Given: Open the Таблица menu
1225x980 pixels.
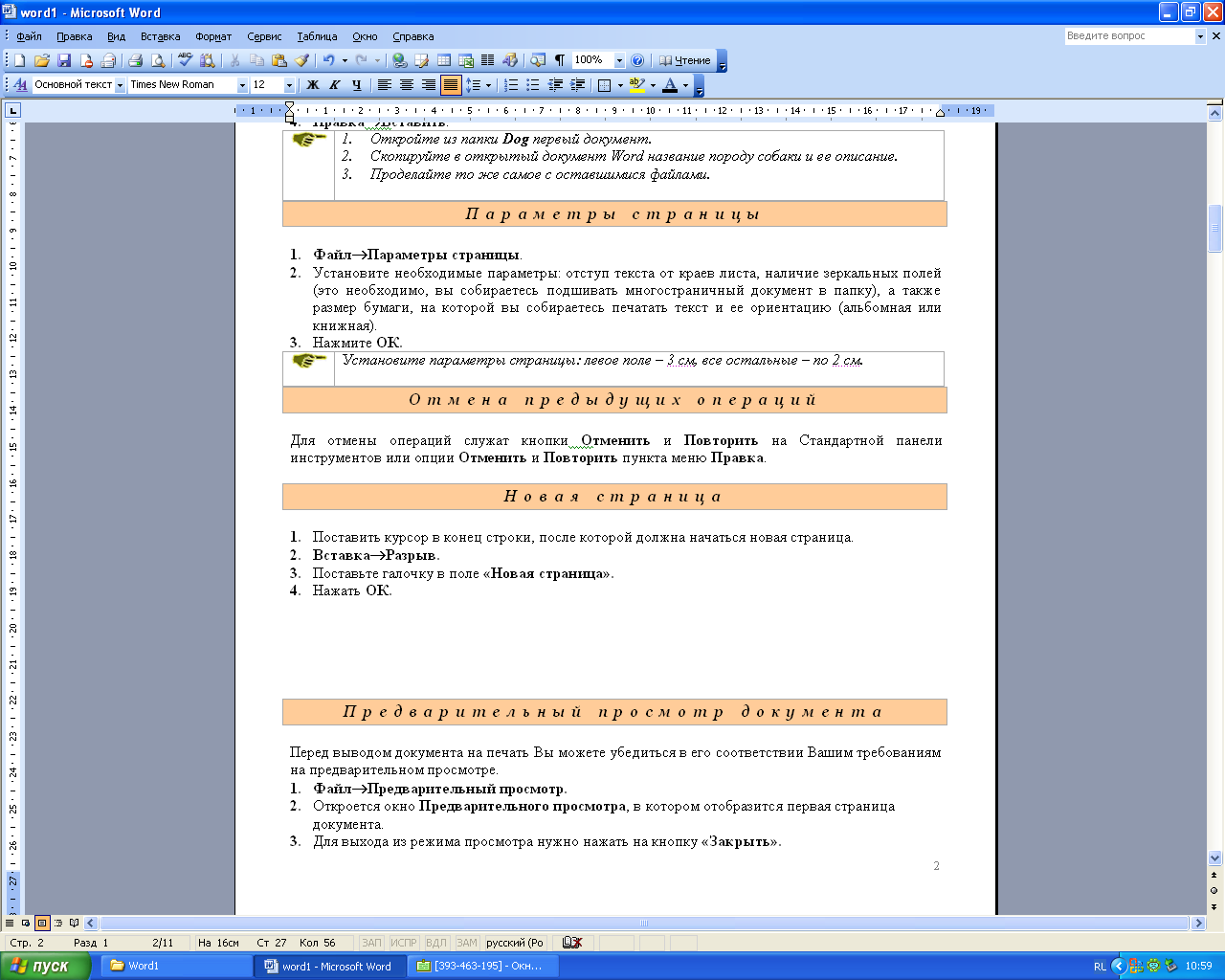Looking at the screenshot, I should 317,36.
